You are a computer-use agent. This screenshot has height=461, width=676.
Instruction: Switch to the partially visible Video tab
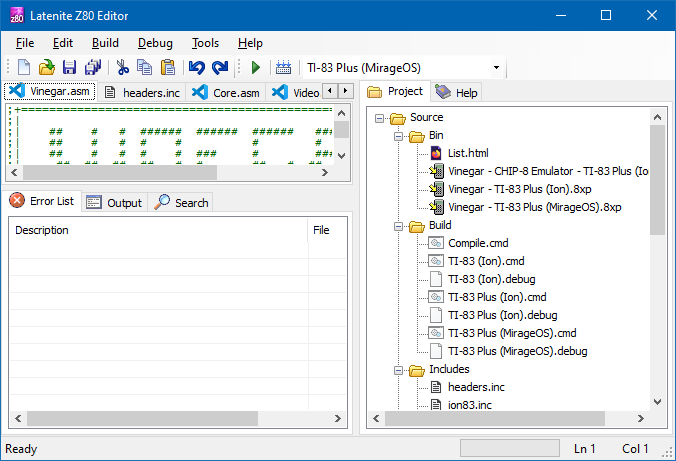(295, 93)
